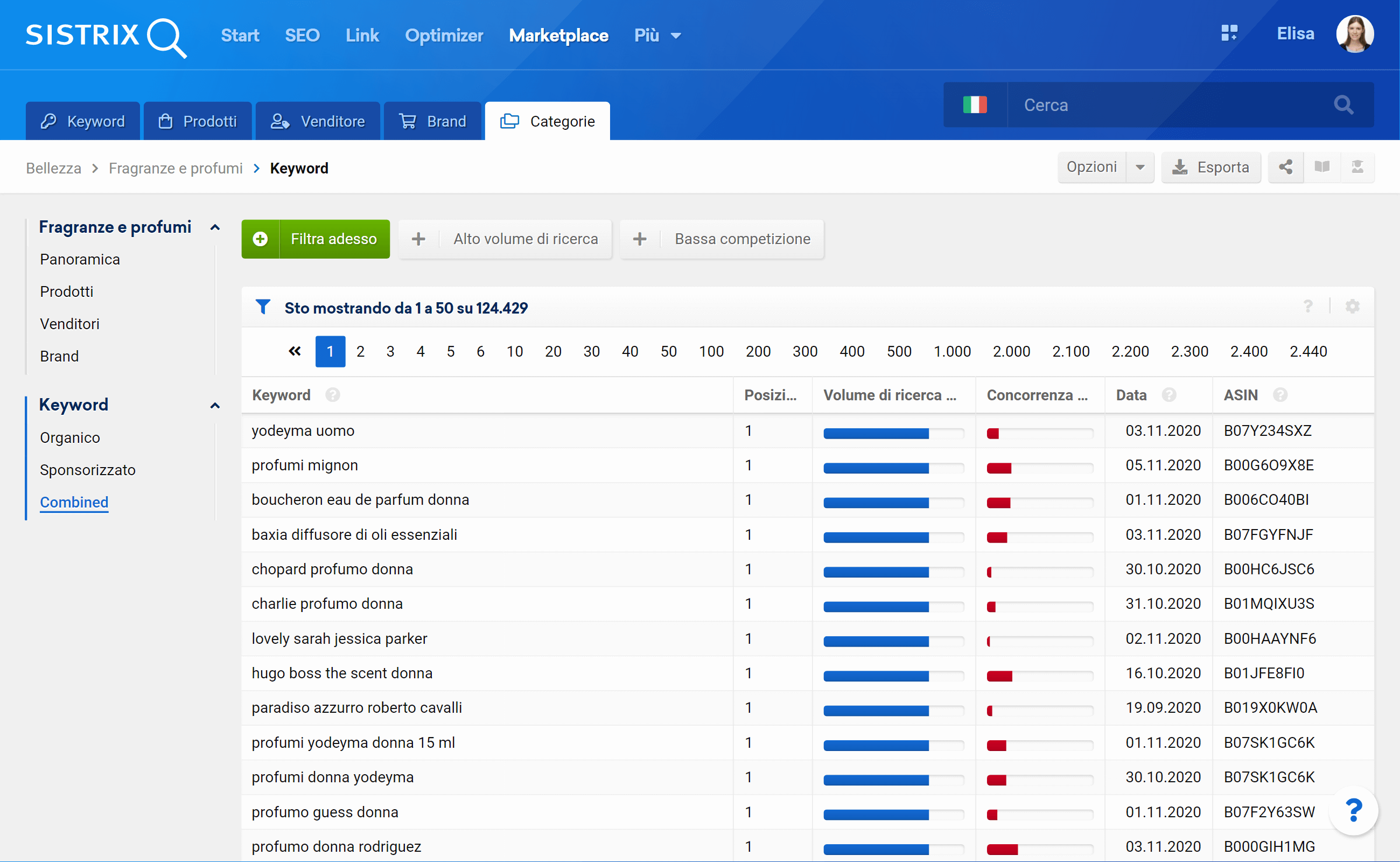
Task: Select Combined keyword view
Action: pyautogui.click(x=74, y=502)
